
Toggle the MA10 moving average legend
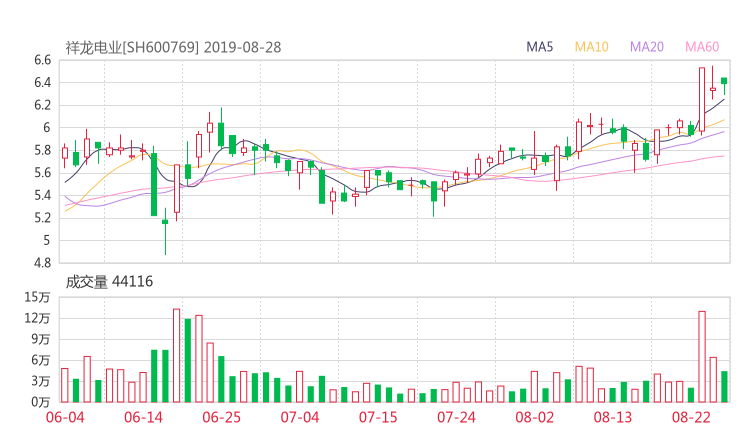coord(591,46)
